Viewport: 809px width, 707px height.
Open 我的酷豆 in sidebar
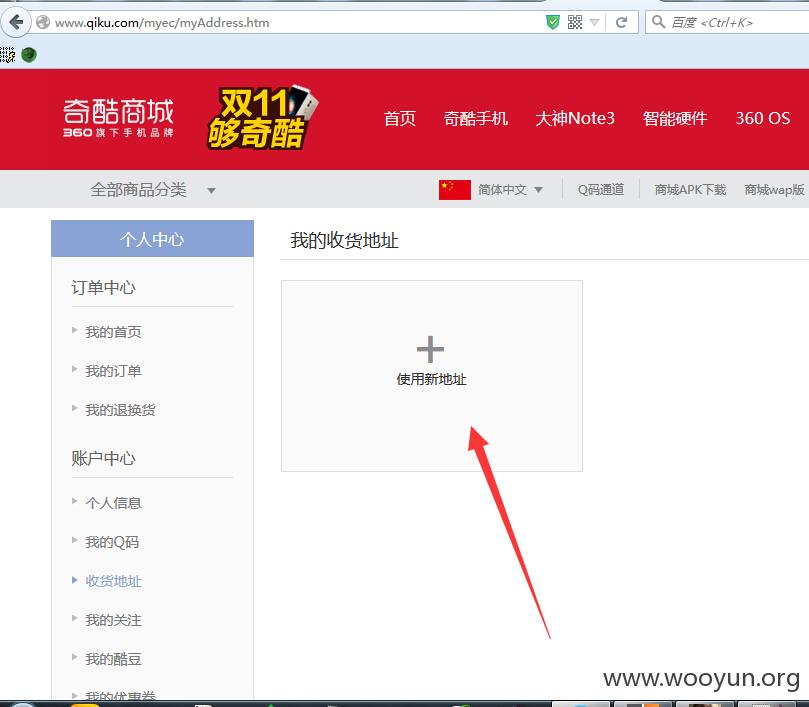pyautogui.click(x=113, y=659)
